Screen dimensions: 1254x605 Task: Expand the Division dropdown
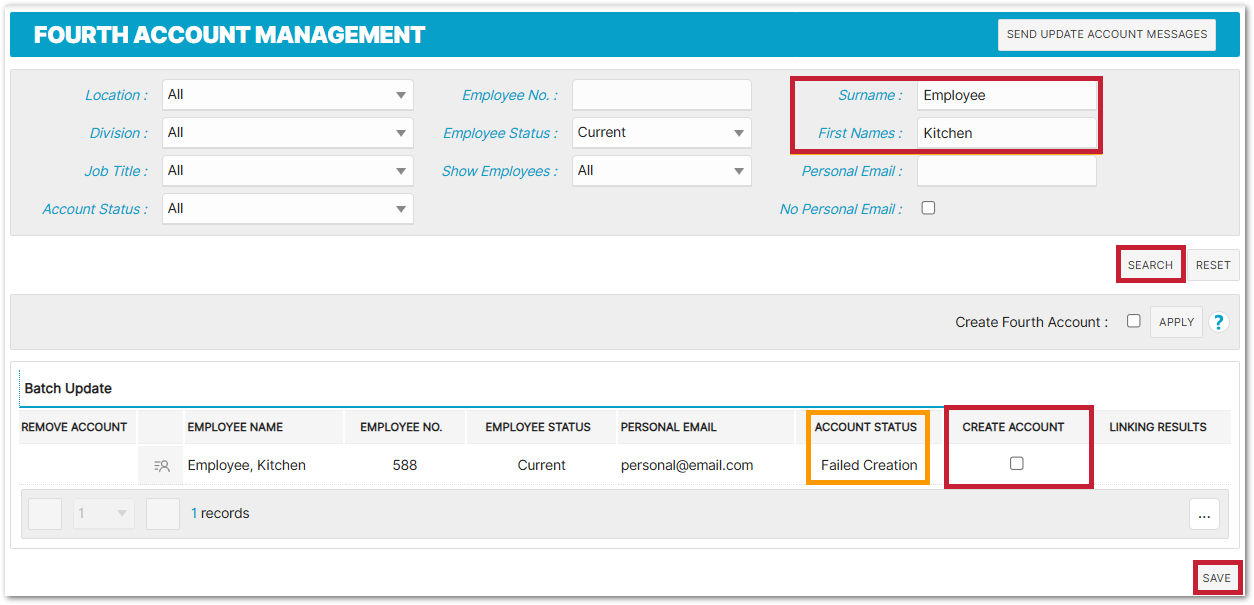(287, 133)
